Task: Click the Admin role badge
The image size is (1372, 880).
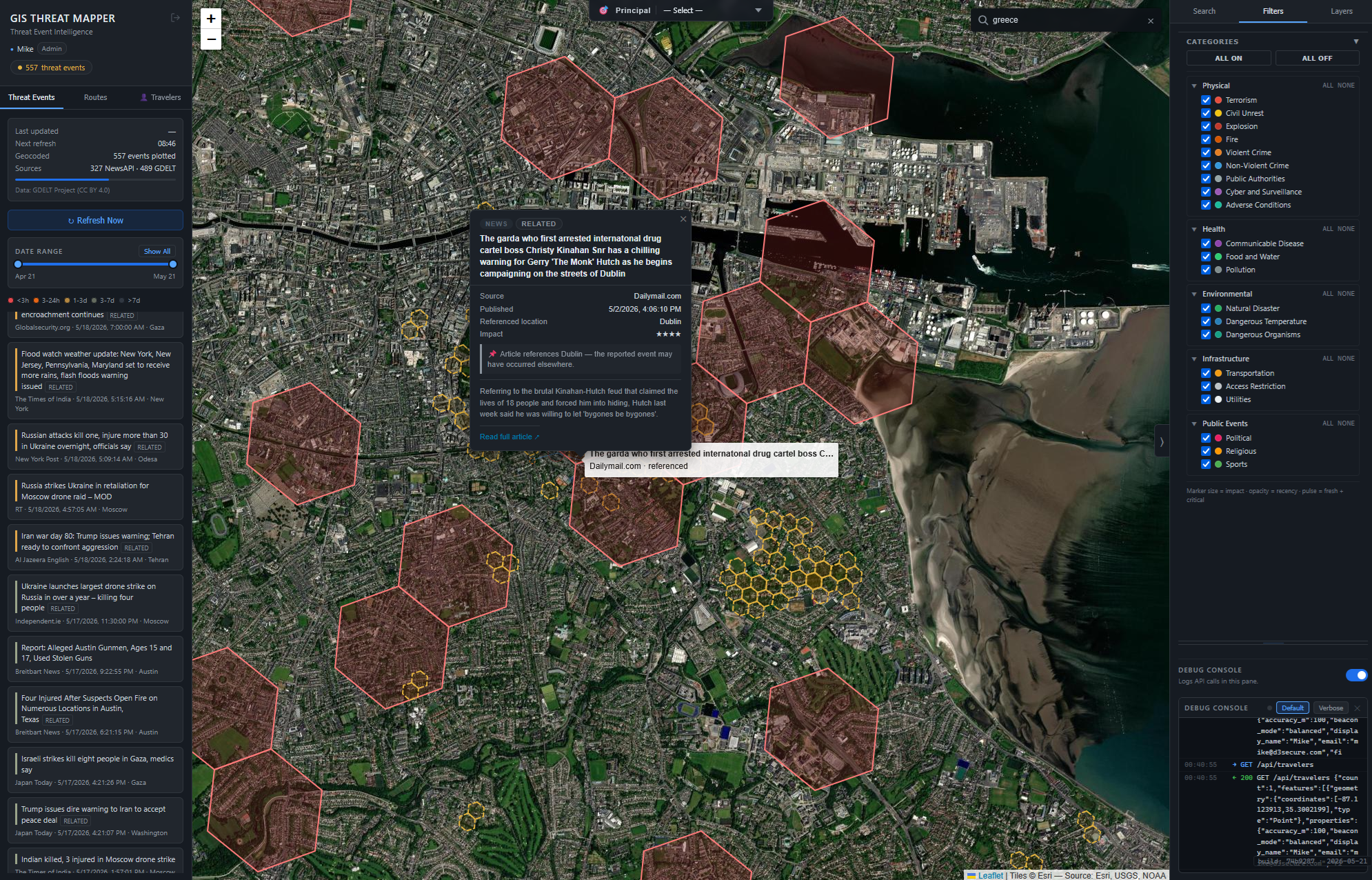Action: click(52, 49)
